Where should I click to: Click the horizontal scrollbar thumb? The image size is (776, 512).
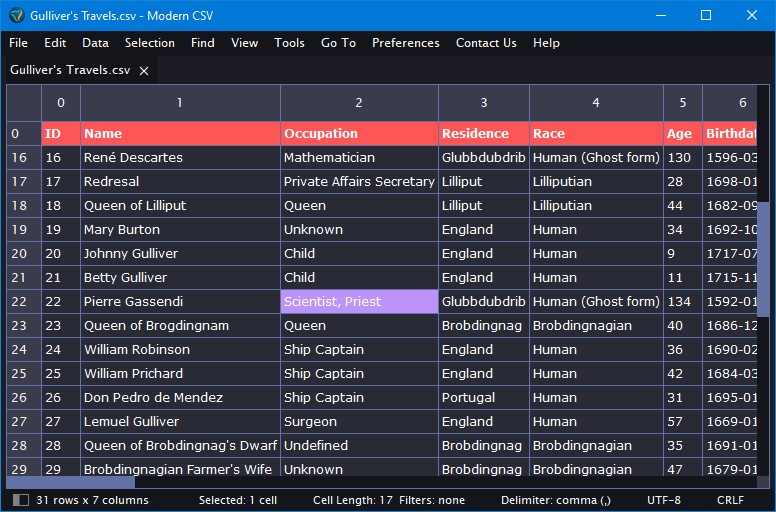(70, 482)
